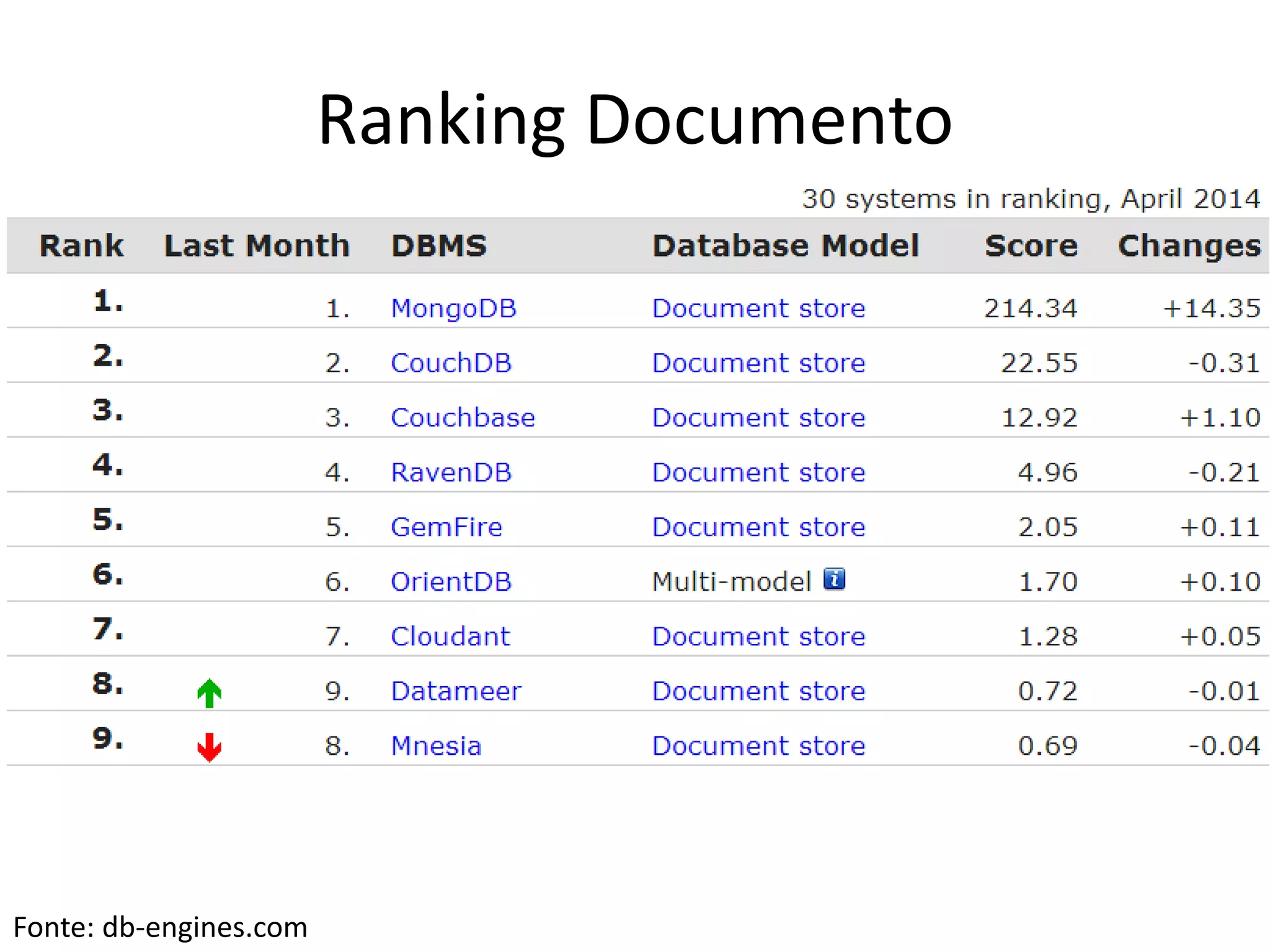Click the Database Model column header

click(x=786, y=245)
